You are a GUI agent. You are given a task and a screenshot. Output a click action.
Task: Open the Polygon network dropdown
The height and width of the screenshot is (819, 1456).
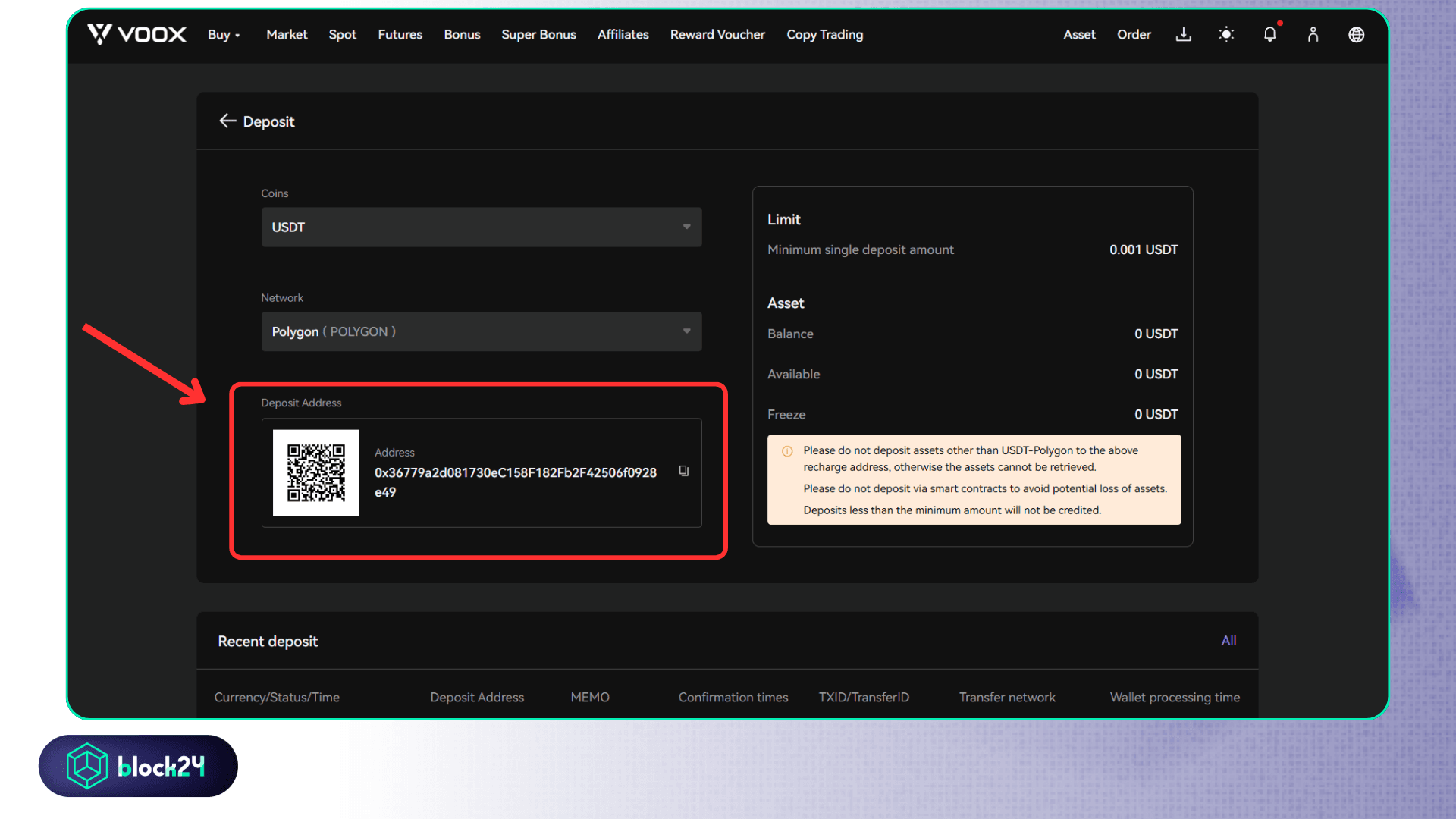(482, 331)
